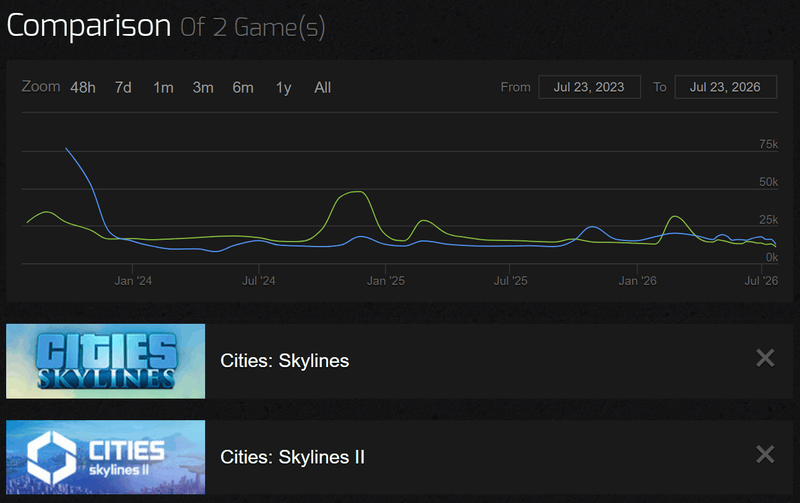Click the 50k y-axis label
The width and height of the screenshot is (800, 503).
click(768, 182)
